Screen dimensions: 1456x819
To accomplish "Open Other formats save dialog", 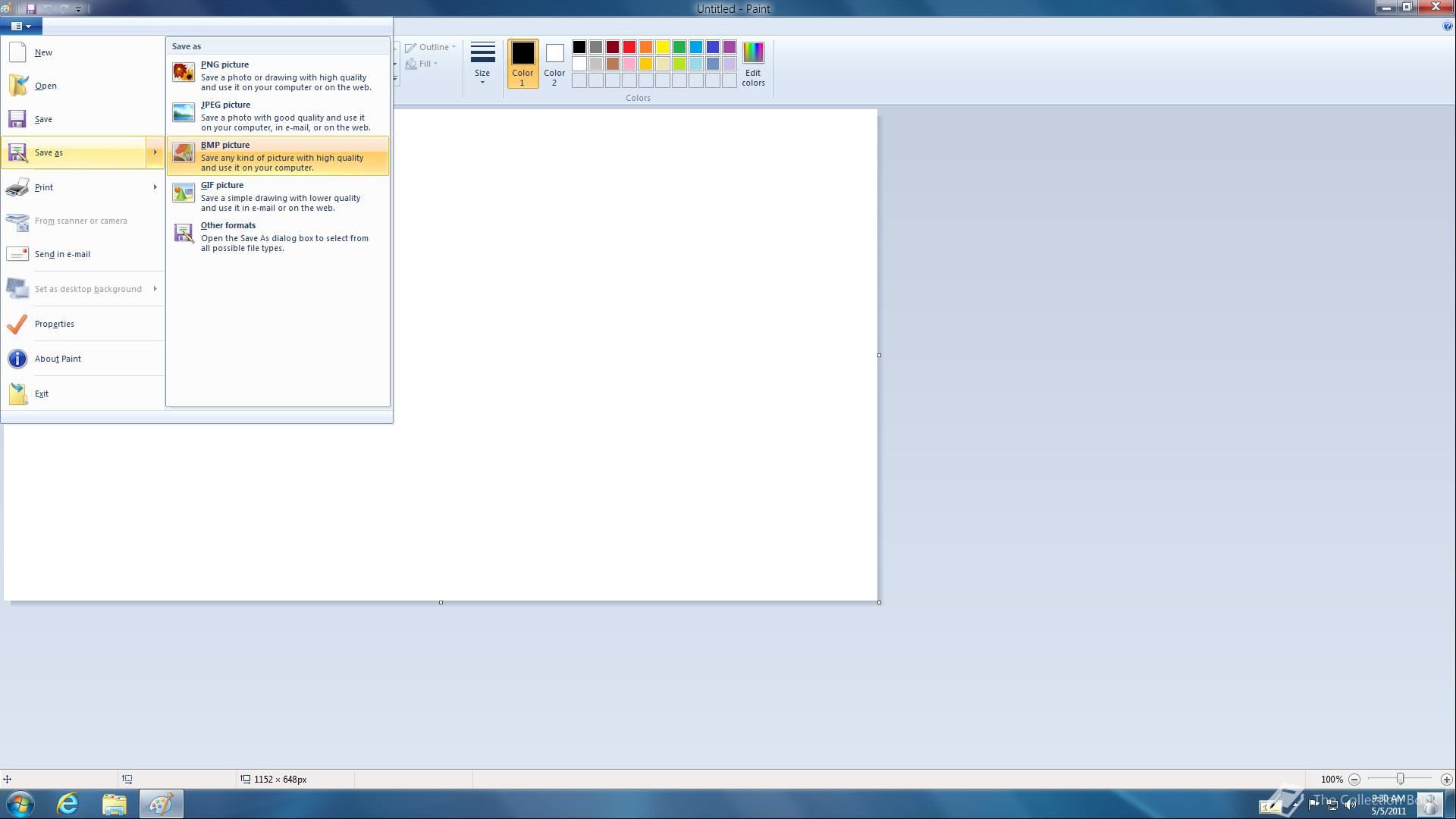I will point(278,237).
